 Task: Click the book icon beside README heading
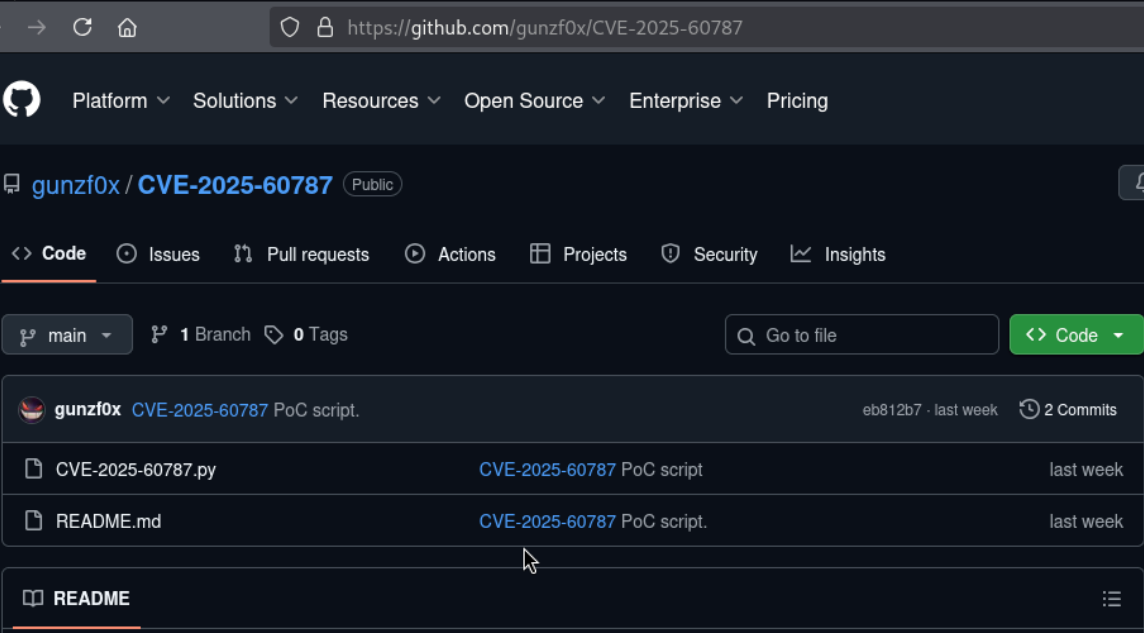[33, 599]
